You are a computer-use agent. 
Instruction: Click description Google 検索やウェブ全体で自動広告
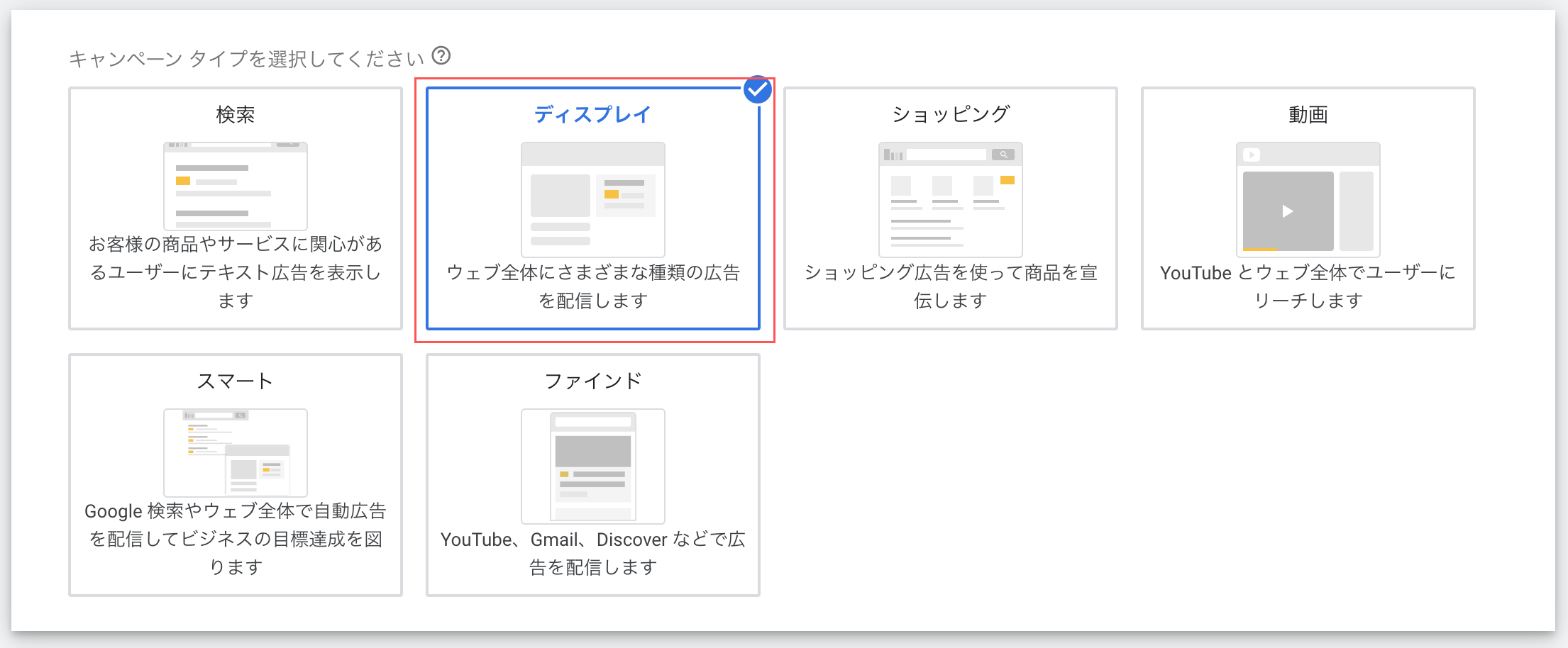(x=236, y=539)
